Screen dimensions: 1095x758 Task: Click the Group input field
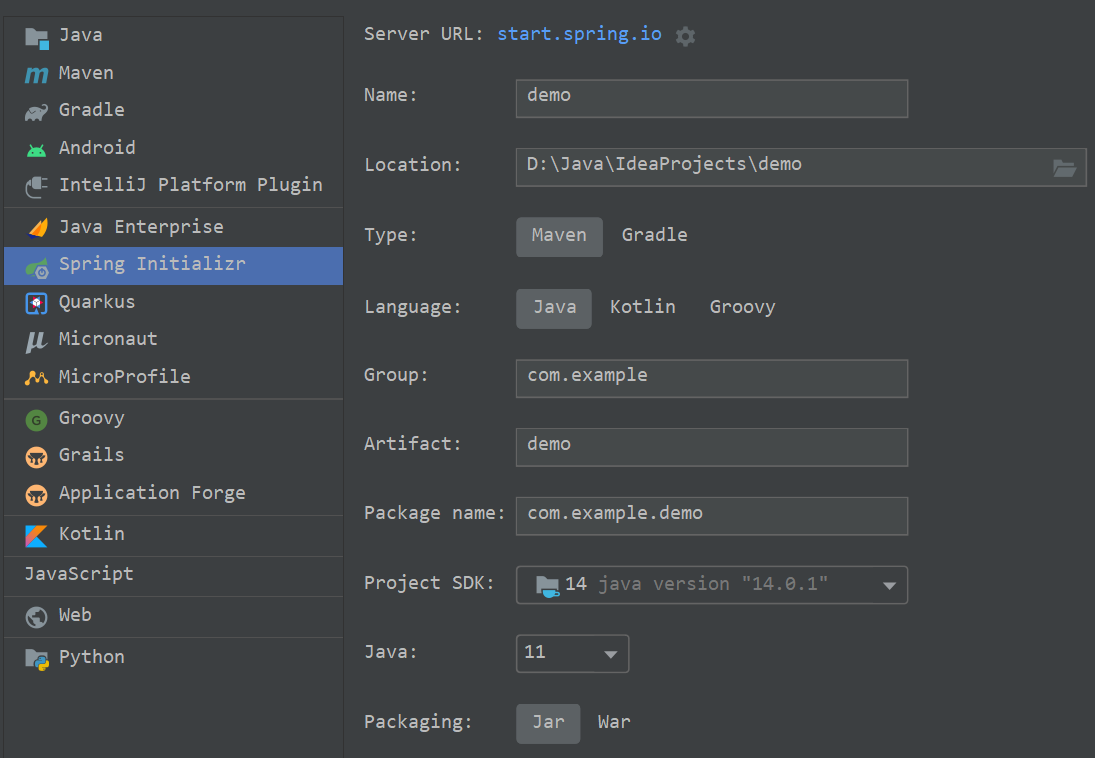712,379
